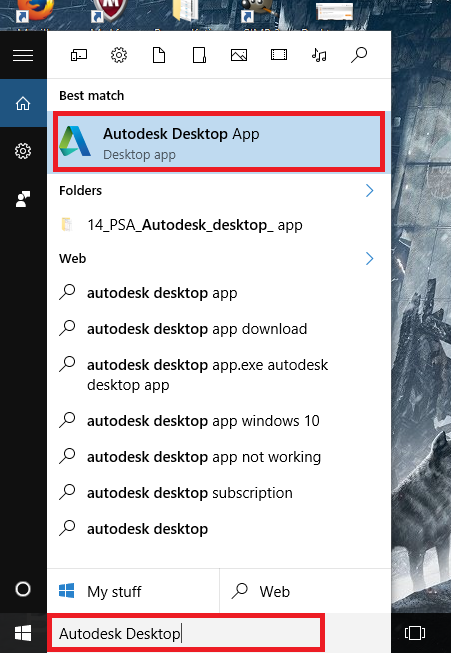Filter results by Documents icon

click(159, 55)
